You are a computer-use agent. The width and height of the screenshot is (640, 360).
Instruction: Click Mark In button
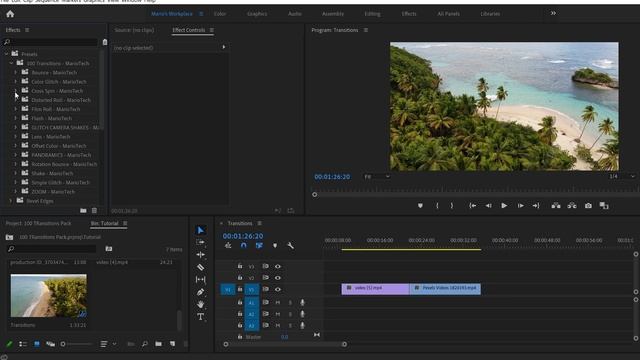437,206
